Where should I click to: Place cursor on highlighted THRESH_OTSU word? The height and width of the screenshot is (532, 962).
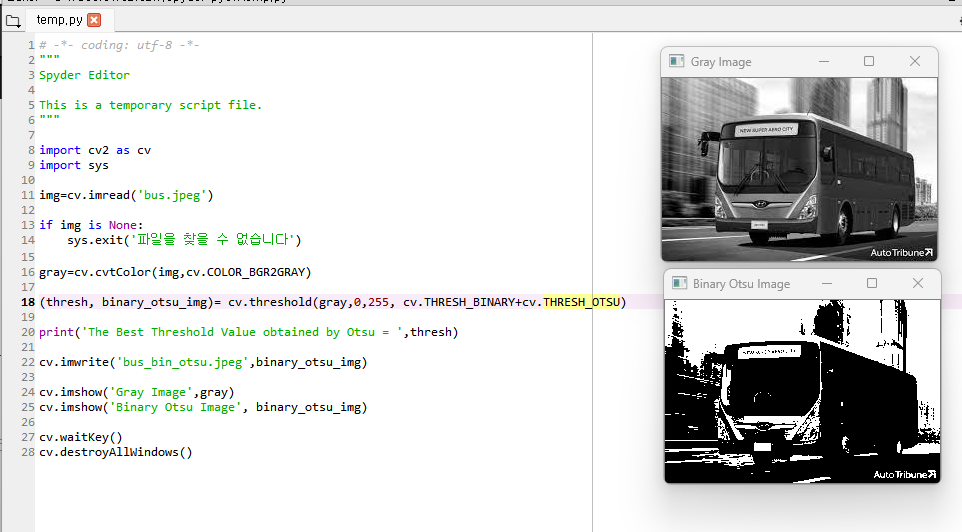pos(581,302)
